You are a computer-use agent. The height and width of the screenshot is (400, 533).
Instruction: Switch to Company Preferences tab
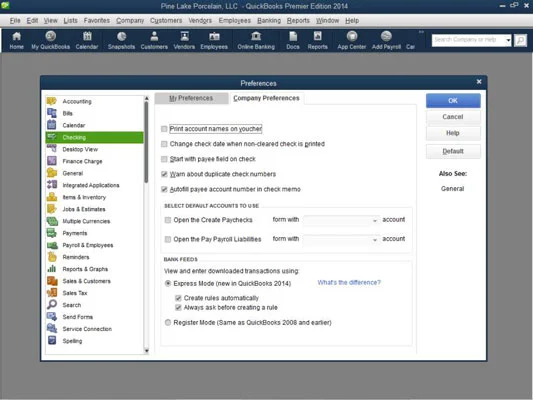click(266, 98)
